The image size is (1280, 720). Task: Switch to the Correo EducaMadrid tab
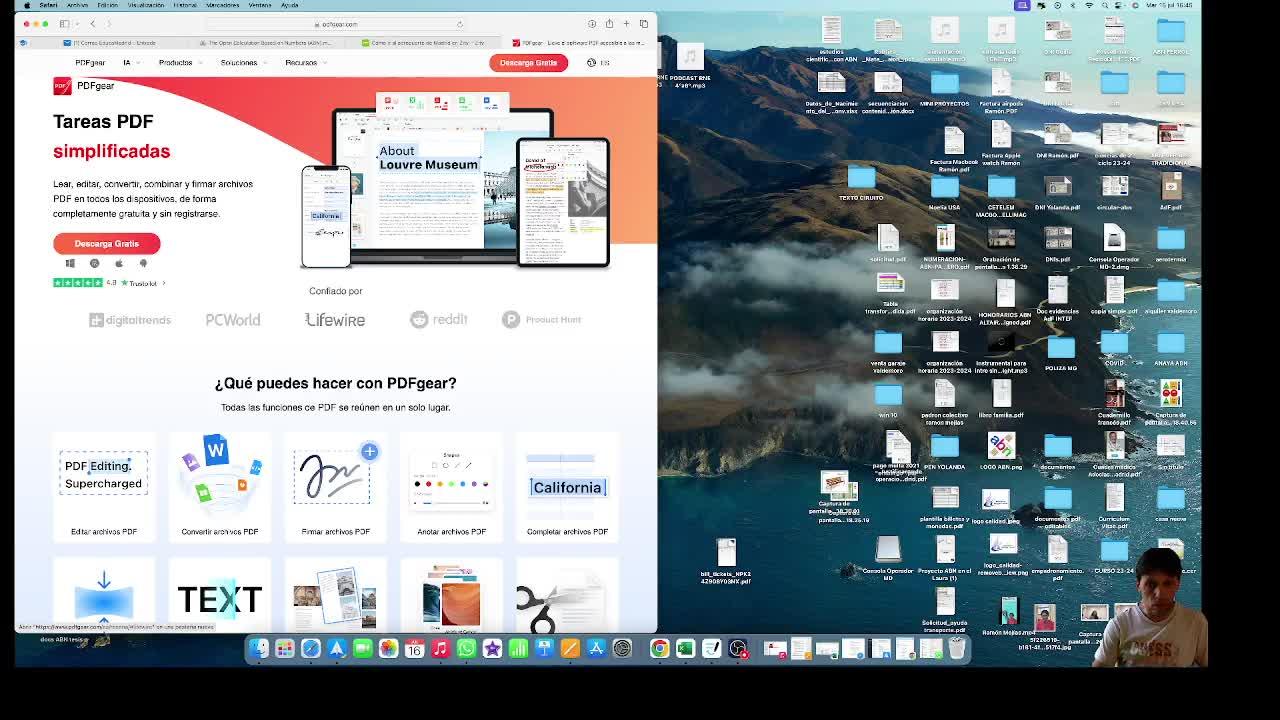pyautogui.click(x=110, y=43)
